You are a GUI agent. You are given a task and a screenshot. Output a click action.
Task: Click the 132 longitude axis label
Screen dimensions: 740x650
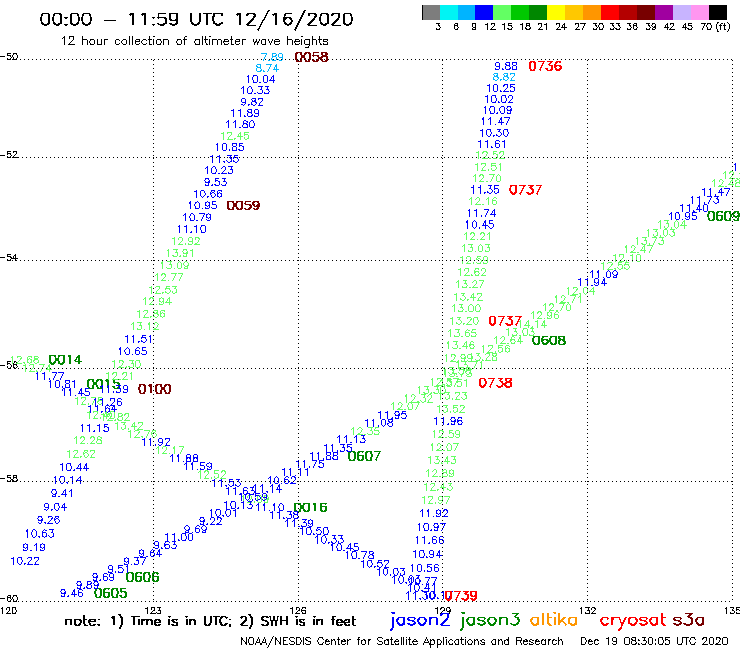588,610
